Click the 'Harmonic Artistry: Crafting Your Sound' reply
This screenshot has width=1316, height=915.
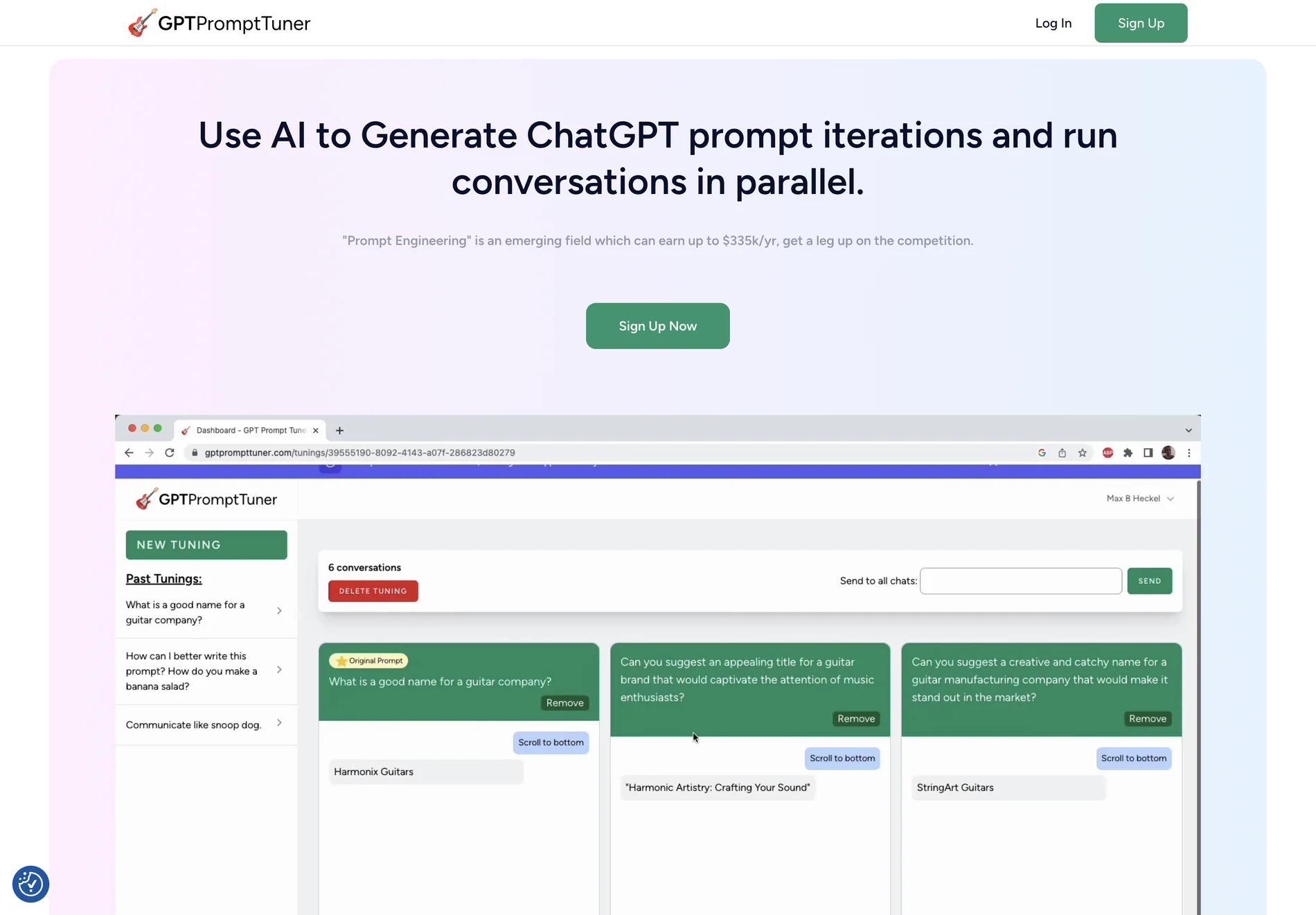(718, 788)
